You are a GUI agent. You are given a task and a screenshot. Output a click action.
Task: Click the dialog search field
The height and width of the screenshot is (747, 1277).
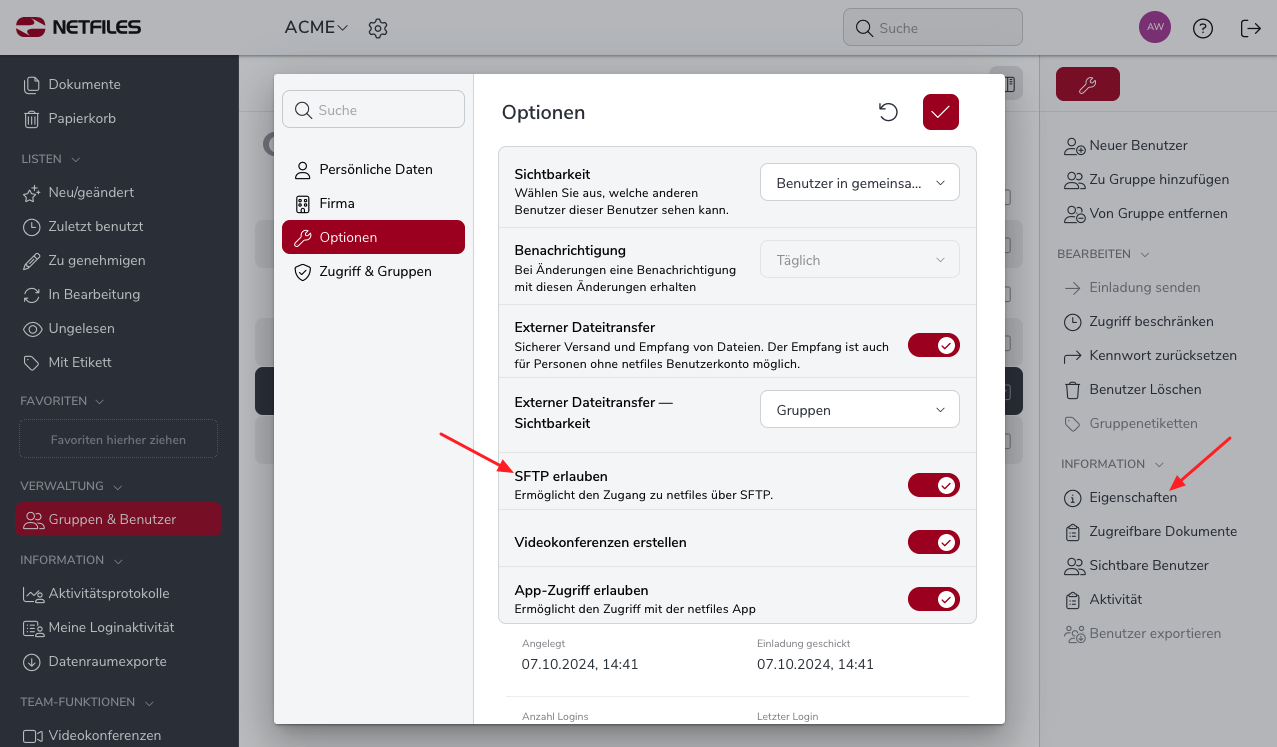point(373,110)
